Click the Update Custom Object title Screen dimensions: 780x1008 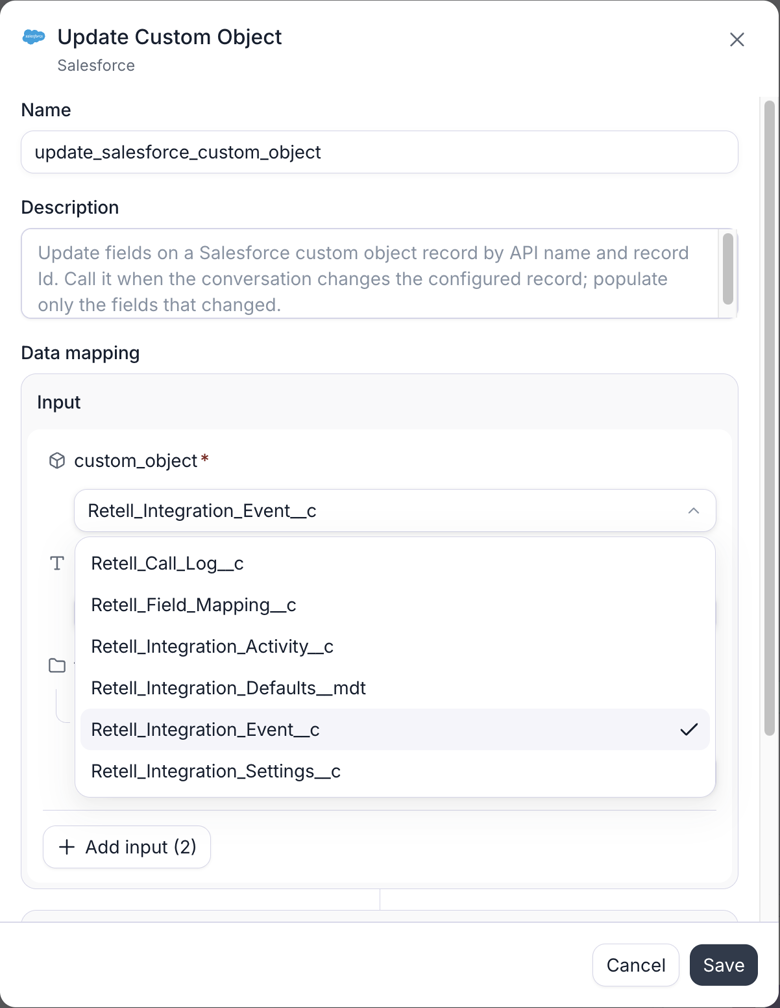[x=170, y=37]
